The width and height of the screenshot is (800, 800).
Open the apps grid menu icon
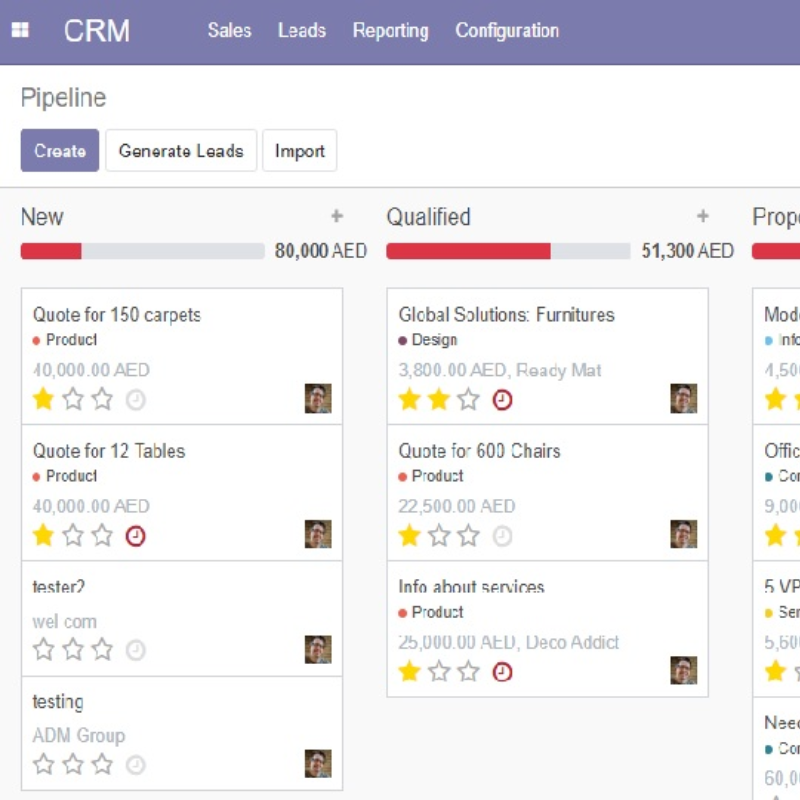pyautogui.click(x=20, y=31)
